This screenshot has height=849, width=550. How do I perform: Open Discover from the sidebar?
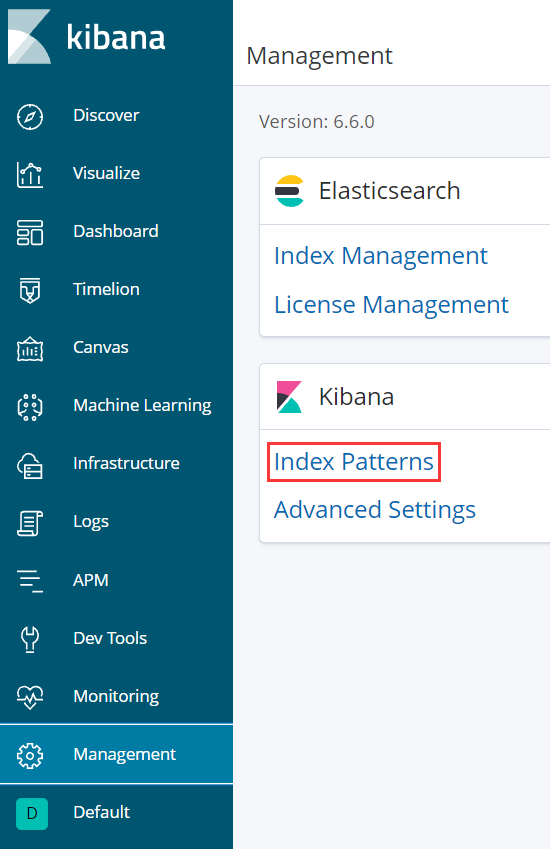point(106,115)
